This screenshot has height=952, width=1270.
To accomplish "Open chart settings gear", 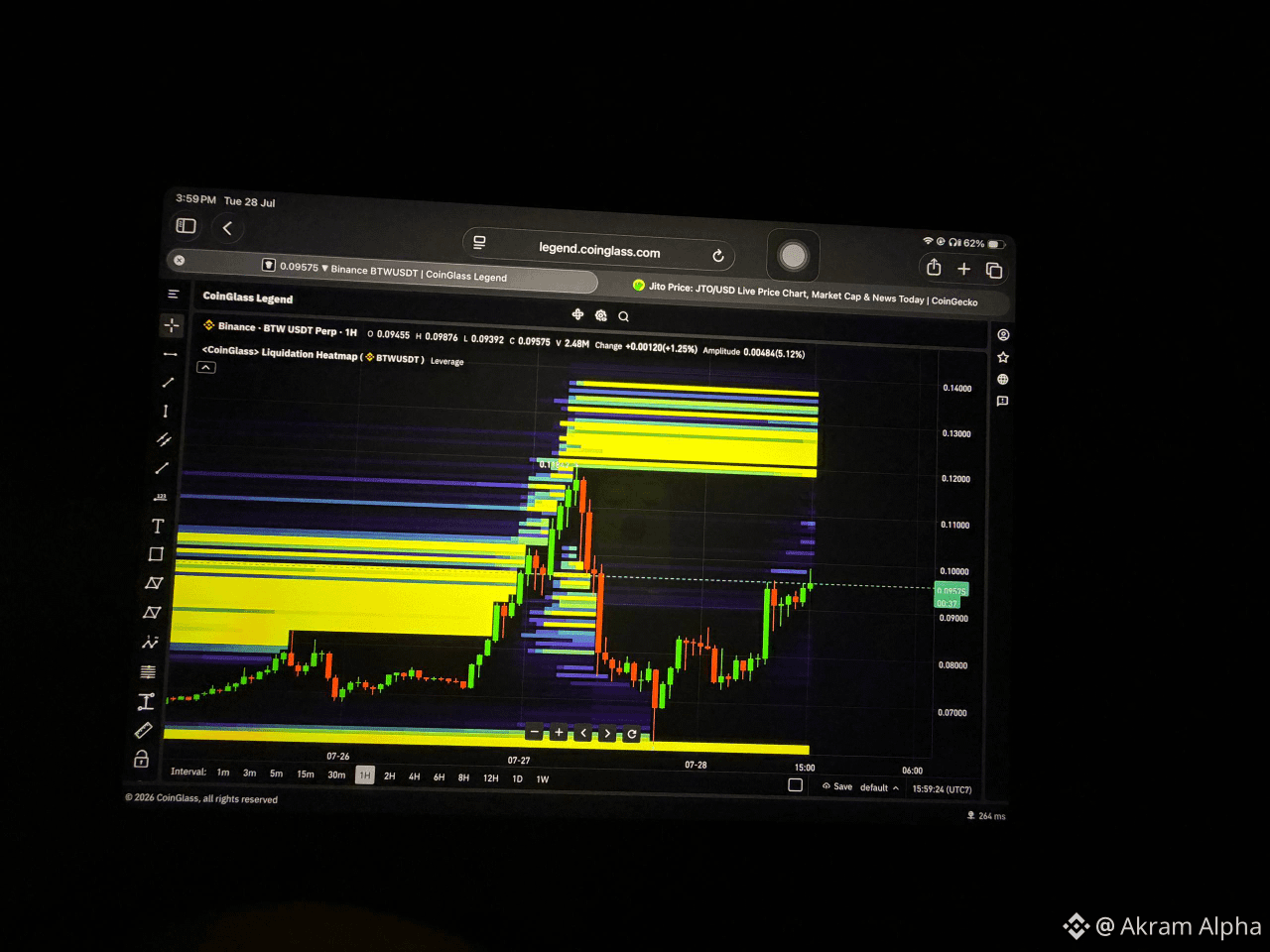I will click(x=600, y=315).
